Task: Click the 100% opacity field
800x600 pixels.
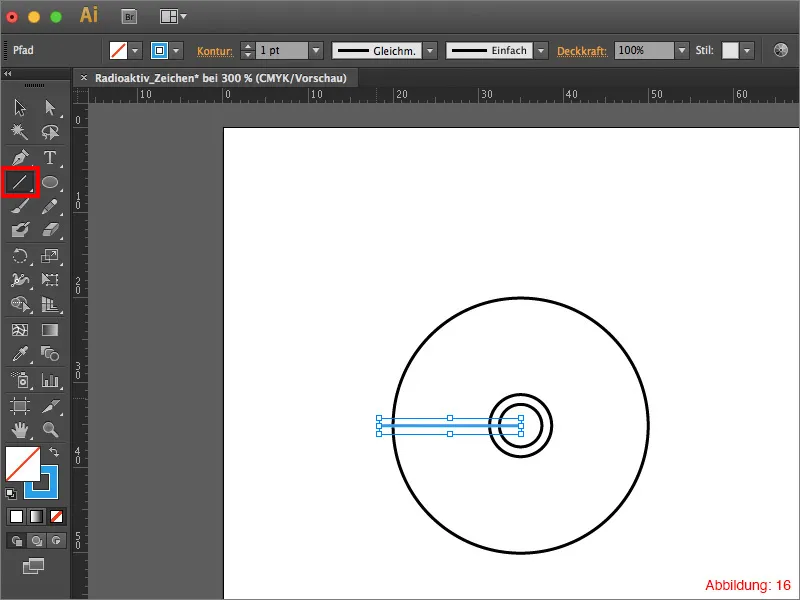Action: (644, 51)
